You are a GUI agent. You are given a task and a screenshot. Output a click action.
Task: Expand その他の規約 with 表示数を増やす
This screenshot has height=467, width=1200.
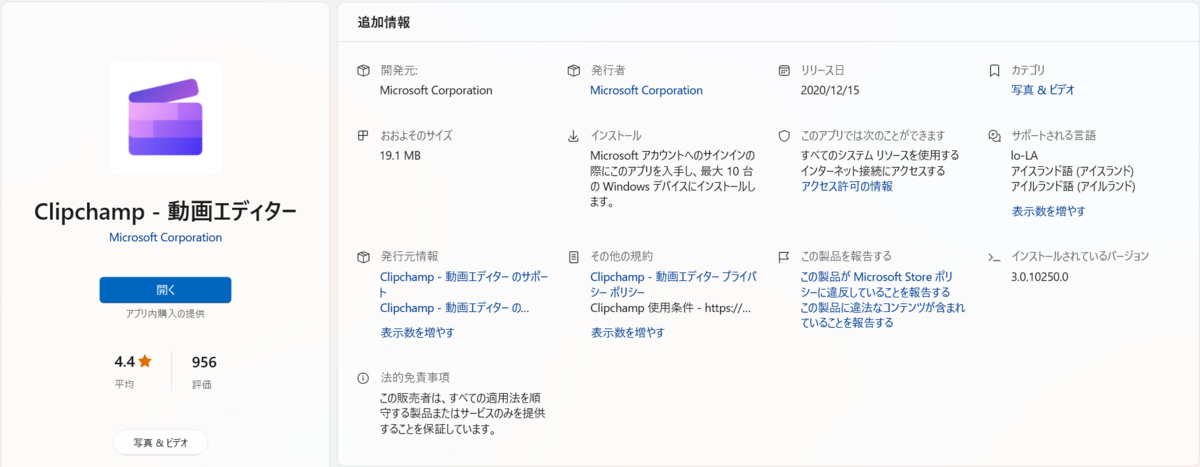(627, 332)
